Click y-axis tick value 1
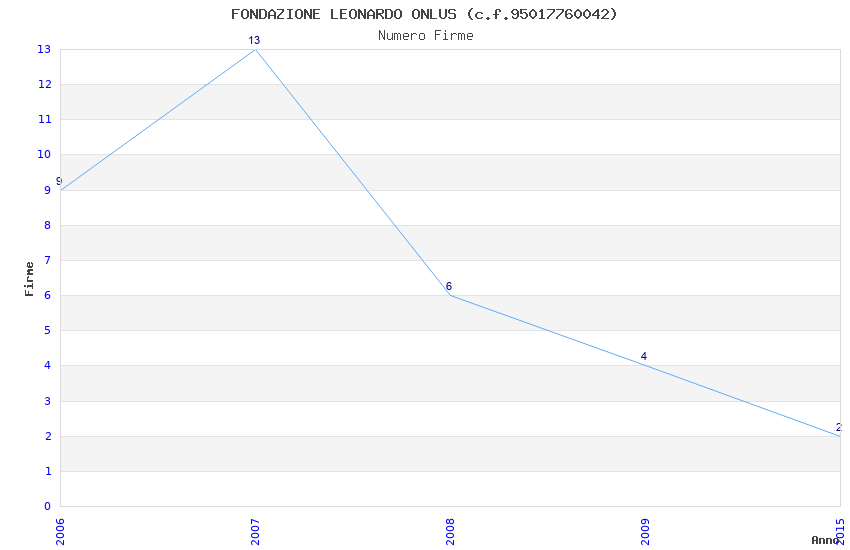This screenshot has width=850, height=550. [48, 471]
